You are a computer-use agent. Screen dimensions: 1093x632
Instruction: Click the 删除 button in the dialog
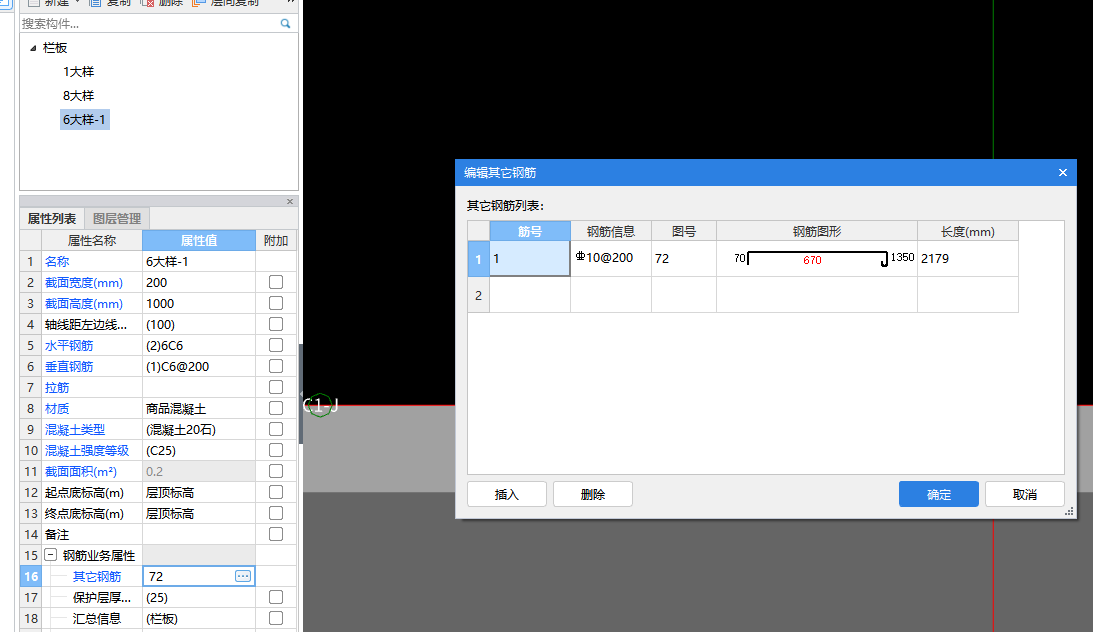tap(593, 494)
